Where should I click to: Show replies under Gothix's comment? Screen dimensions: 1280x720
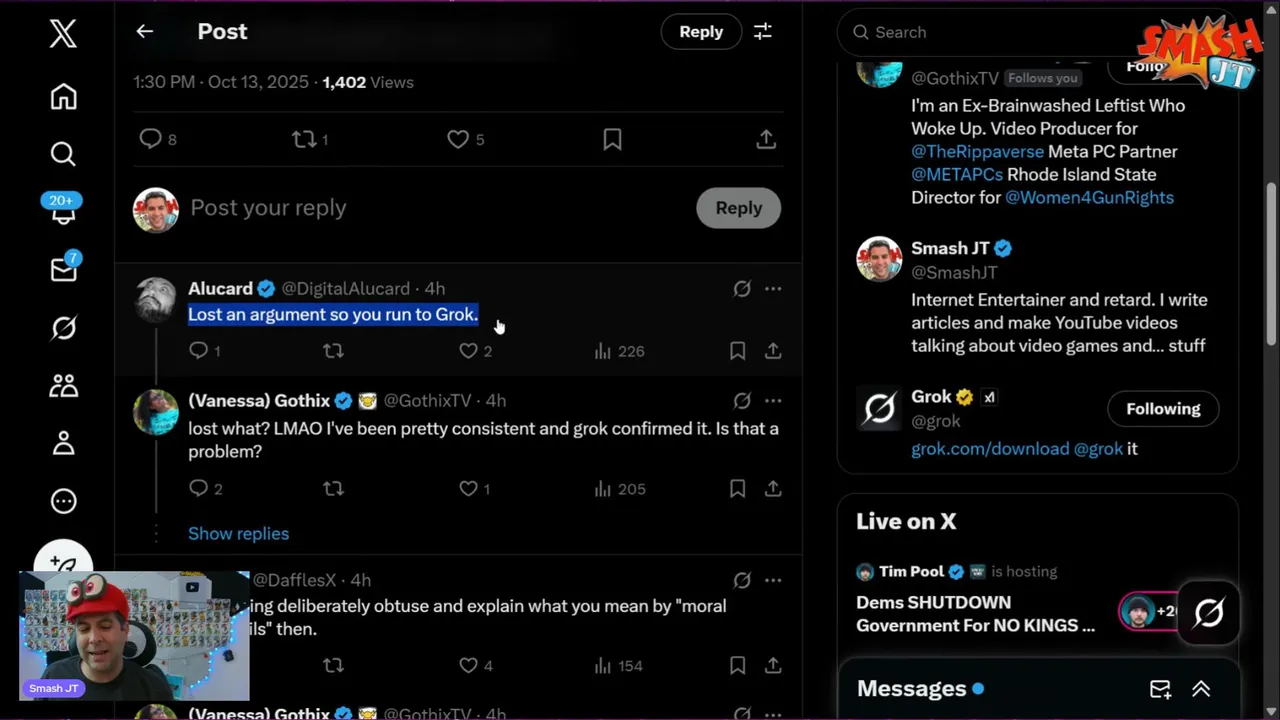[238, 534]
